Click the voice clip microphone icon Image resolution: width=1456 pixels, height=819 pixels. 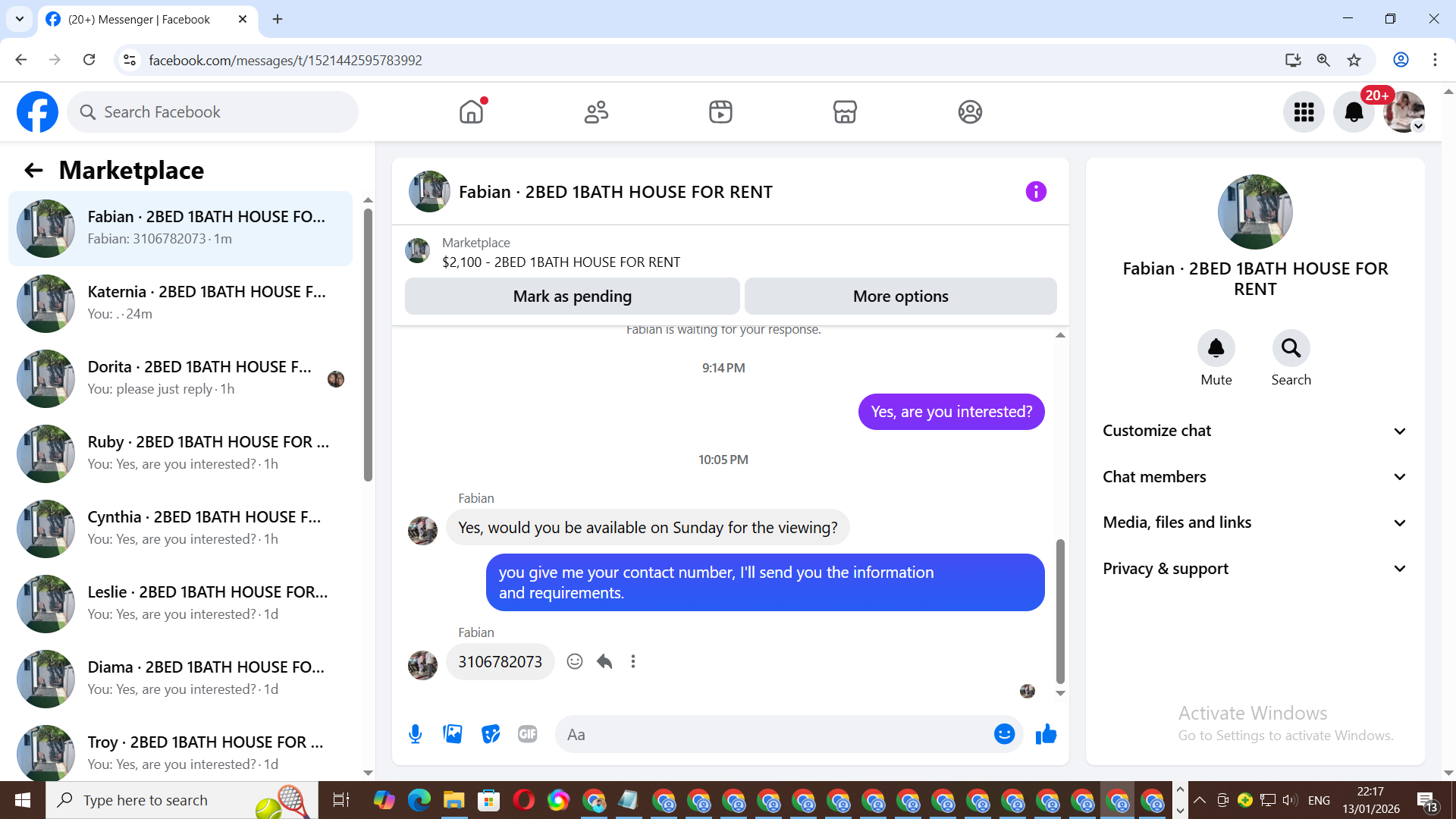point(415,734)
